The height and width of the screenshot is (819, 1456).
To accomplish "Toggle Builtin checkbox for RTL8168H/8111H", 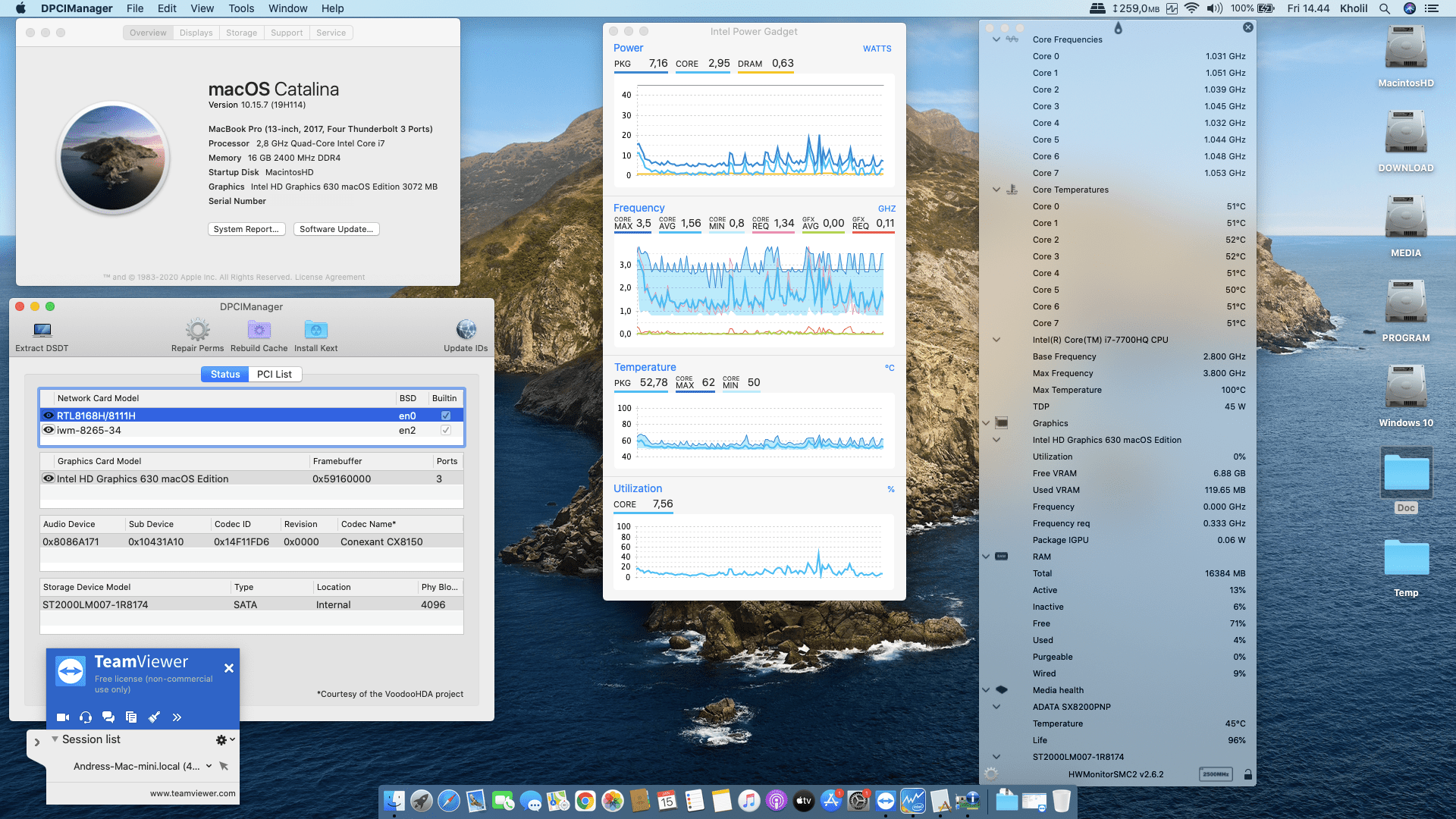I will click(x=446, y=416).
